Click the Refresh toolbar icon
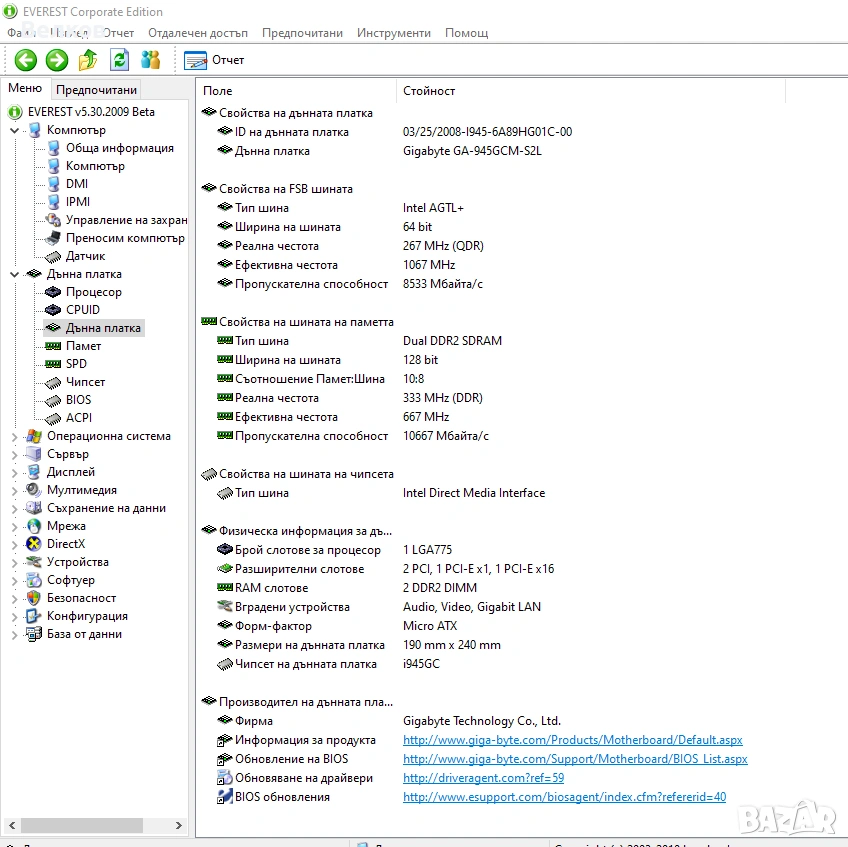This screenshot has height=847, width=848. click(x=119, y=60)
